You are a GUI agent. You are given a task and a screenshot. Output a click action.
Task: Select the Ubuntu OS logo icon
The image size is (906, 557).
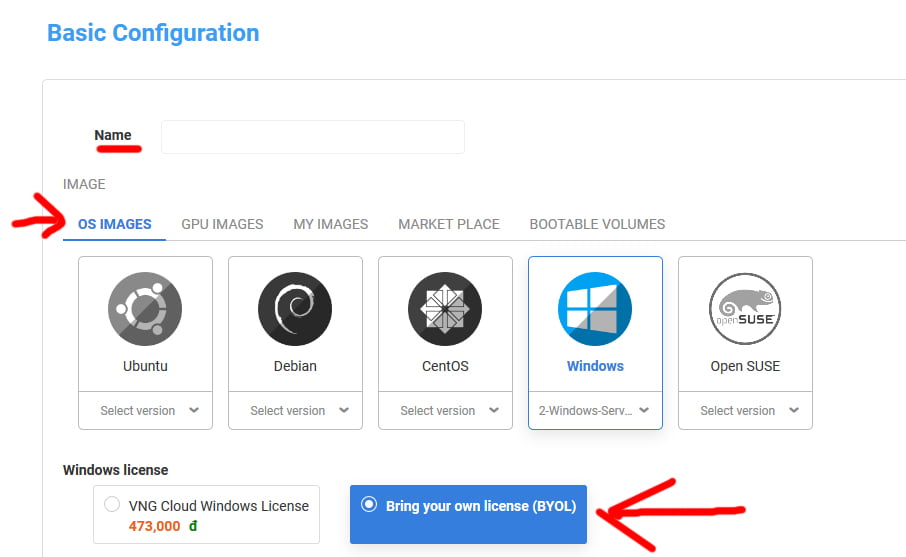click(x=145, y=309)
